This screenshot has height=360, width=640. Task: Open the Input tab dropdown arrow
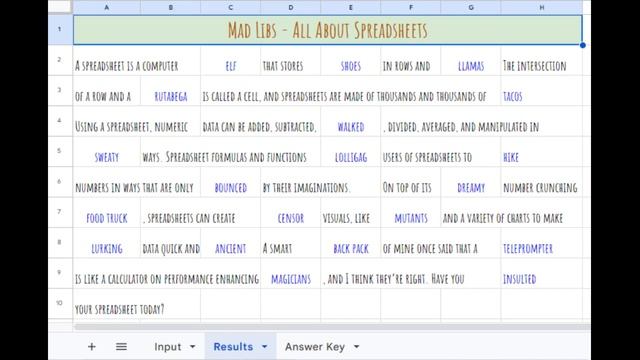[192, 347]
